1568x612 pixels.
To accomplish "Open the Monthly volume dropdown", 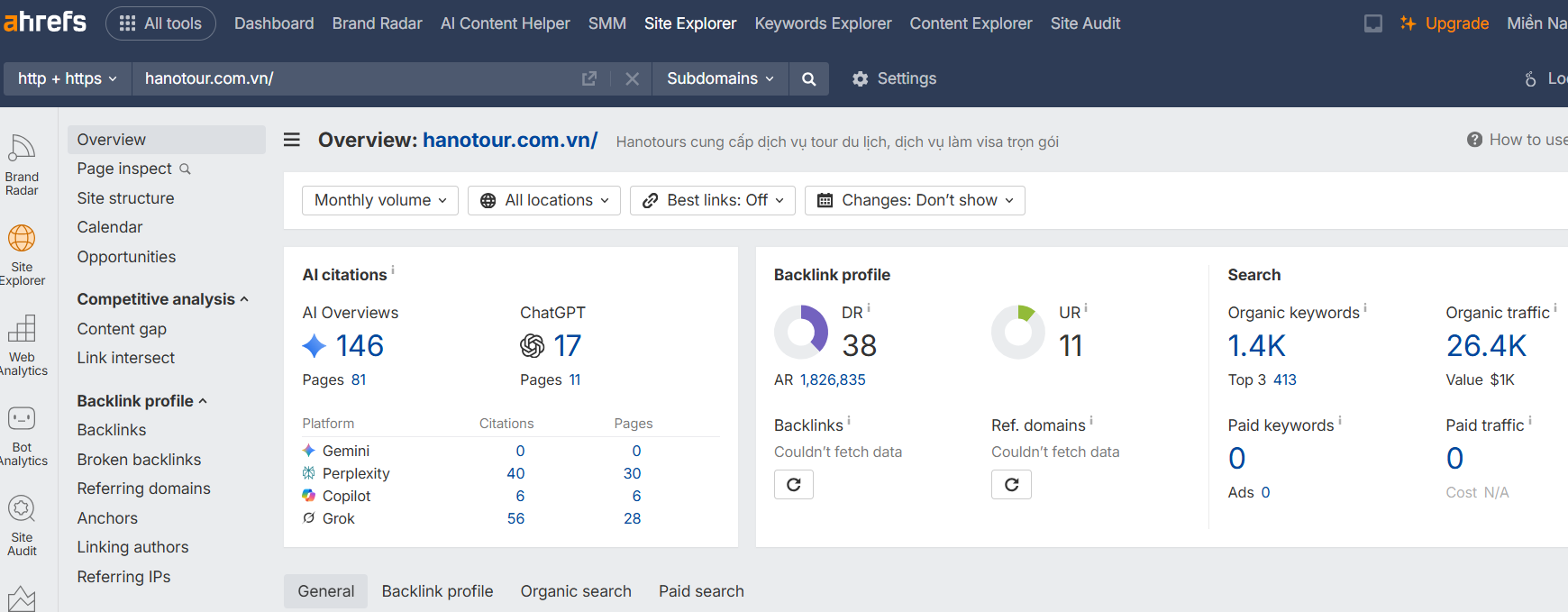I will (x=380, y=200).
